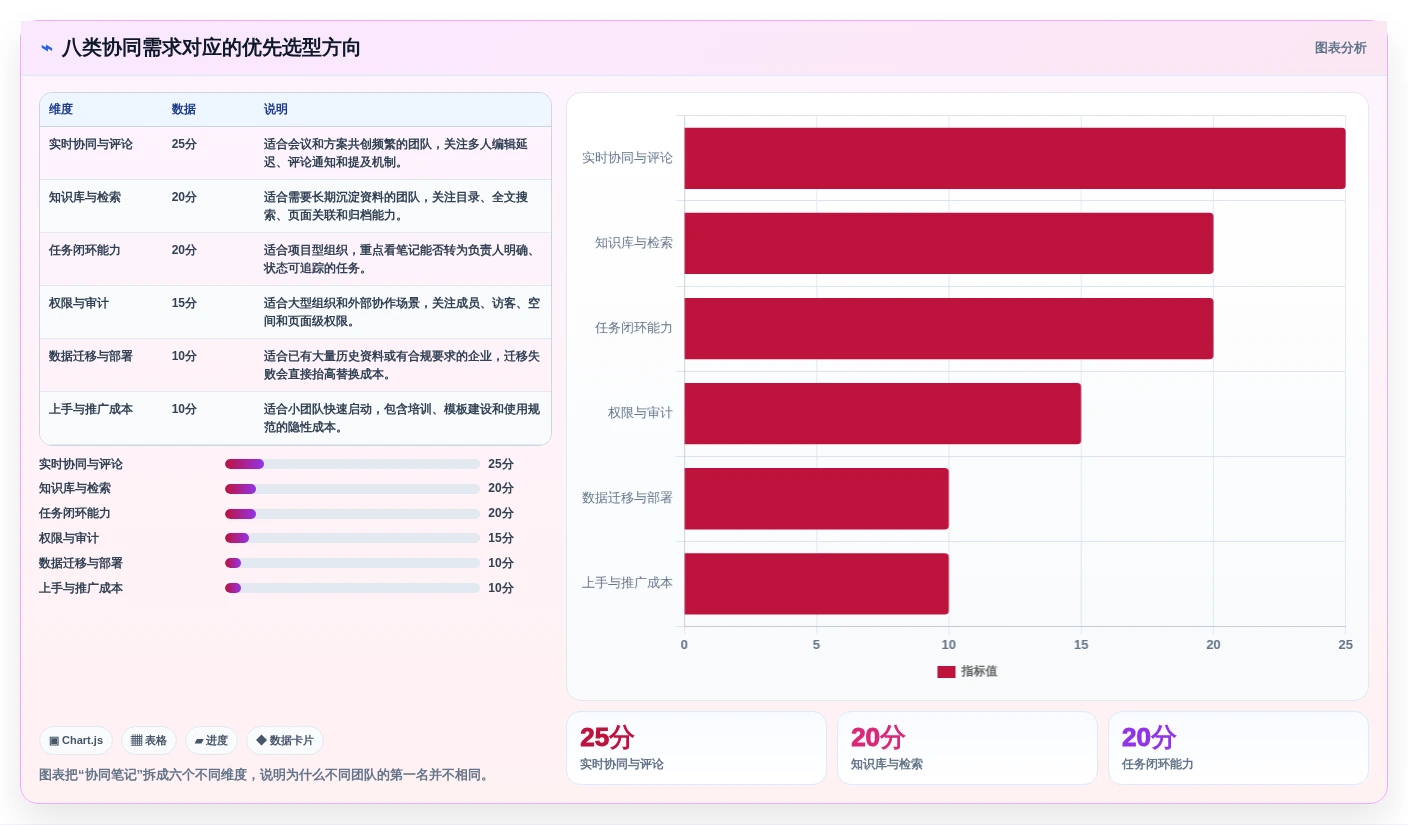Click the 知识库与检索 progress bar
Image resolution: width=1408 pixels, height=825 pixels.
[352, 489]
